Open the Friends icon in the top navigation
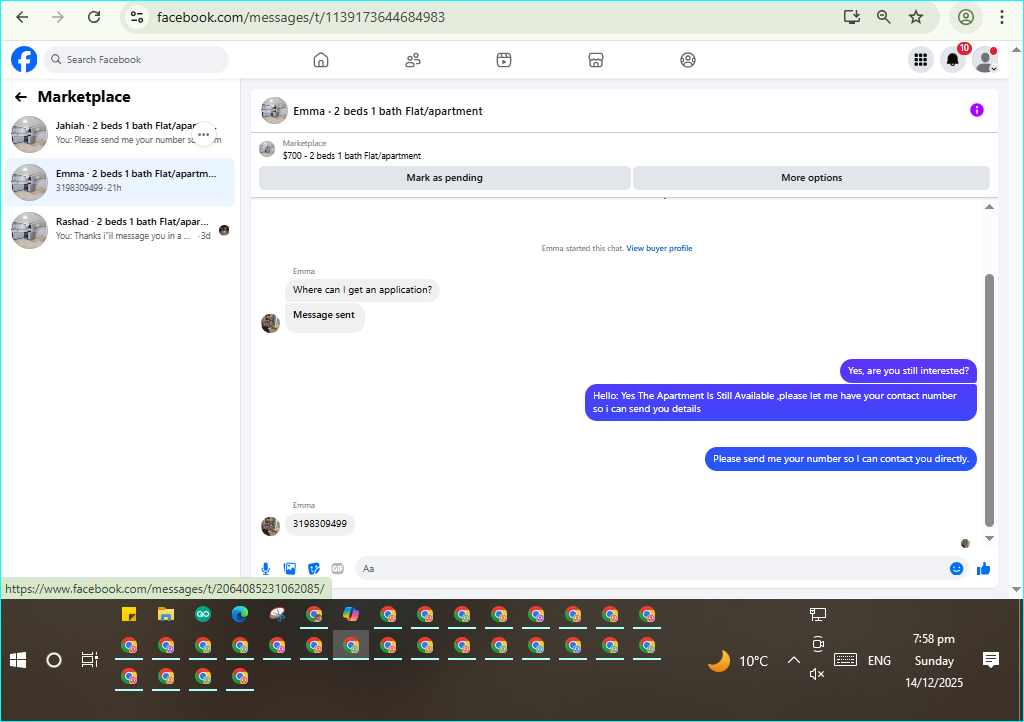 point(413,60)
